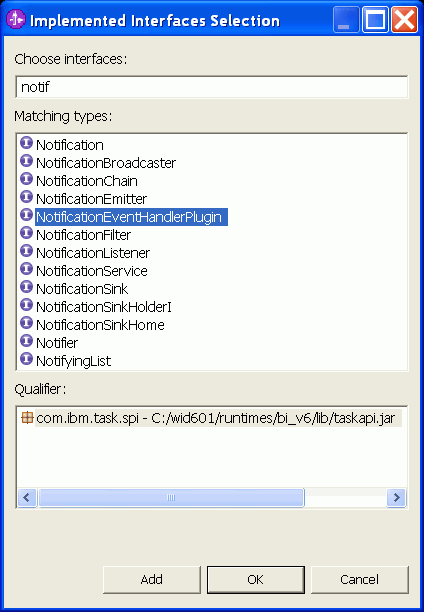This screenshot has height=612, width=424.
Task: Pick NotificationSinkHome from matching types
Action: coord(100,325)
